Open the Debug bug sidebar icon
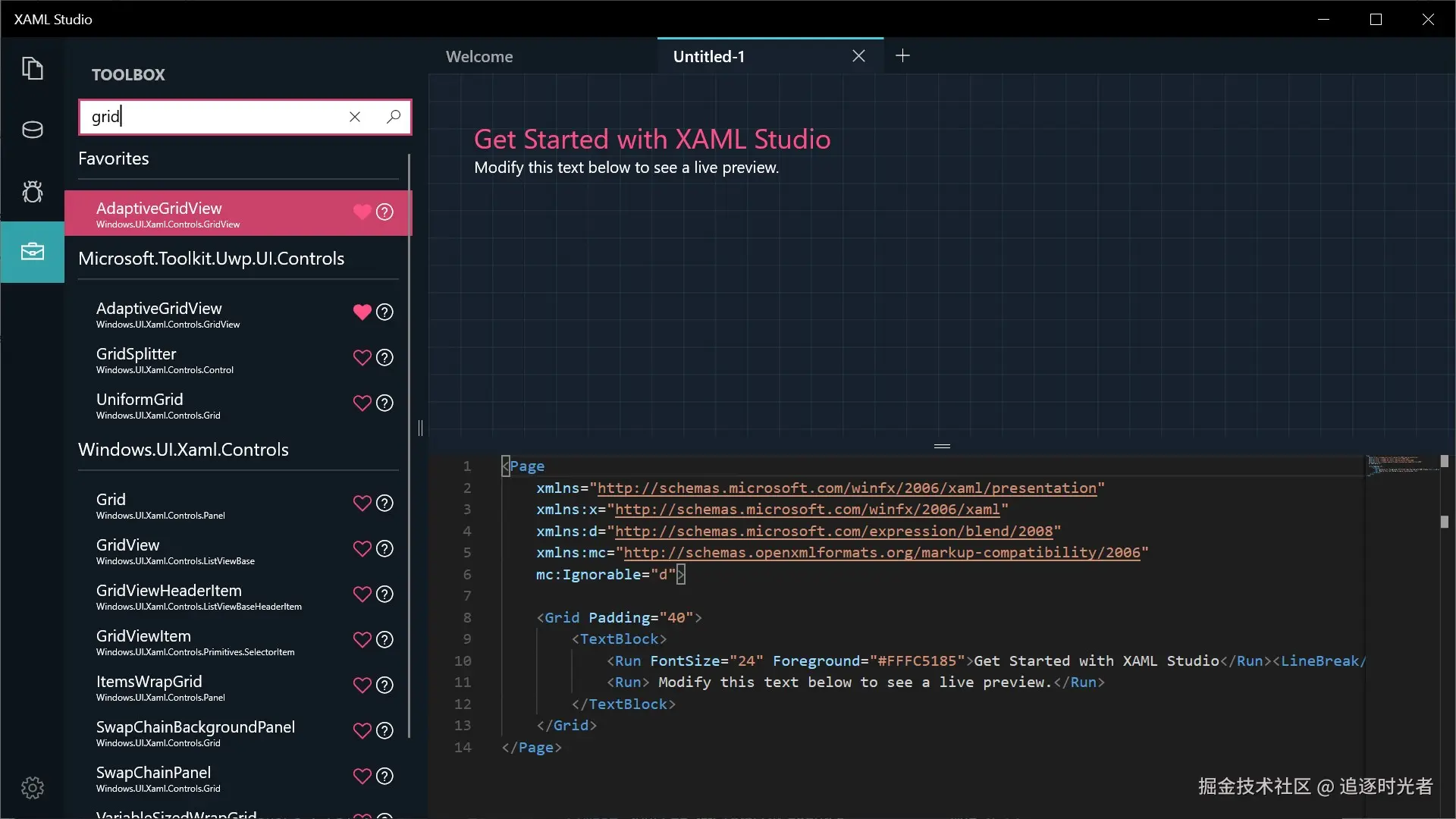Viewport: 1456px width, 819px height. (32, 191)
